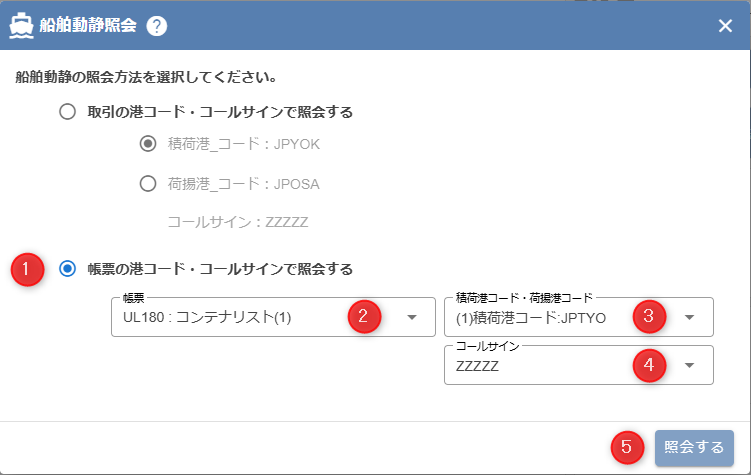Choose the 積荷港_コード：JPYOK radio button
Image resolution: width=751 pixels, height=475 pixels.
[x=148, y=144]
